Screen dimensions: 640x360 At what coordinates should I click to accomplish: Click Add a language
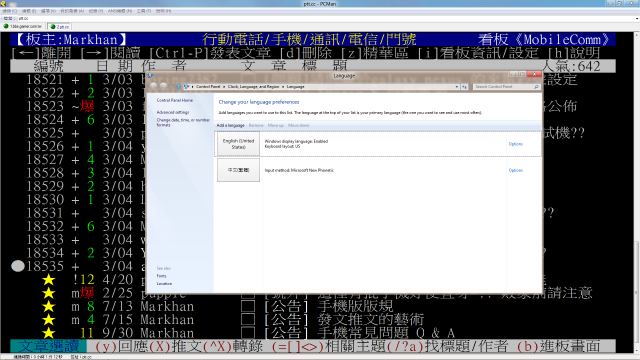pos(230,125)
